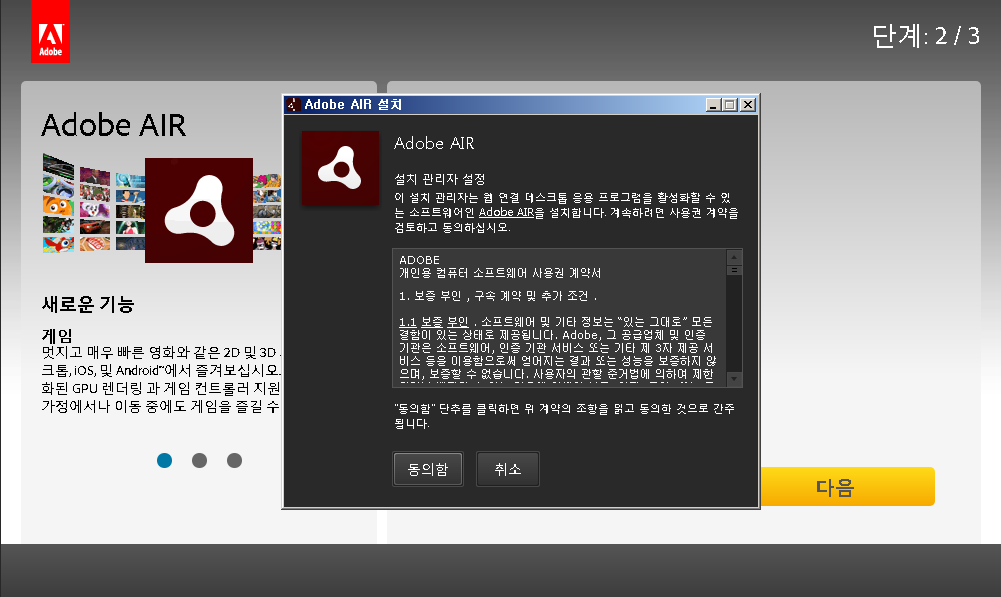Select the third carousel dot
Viewport: 1001px width, 597px height.
pos(234,460)
